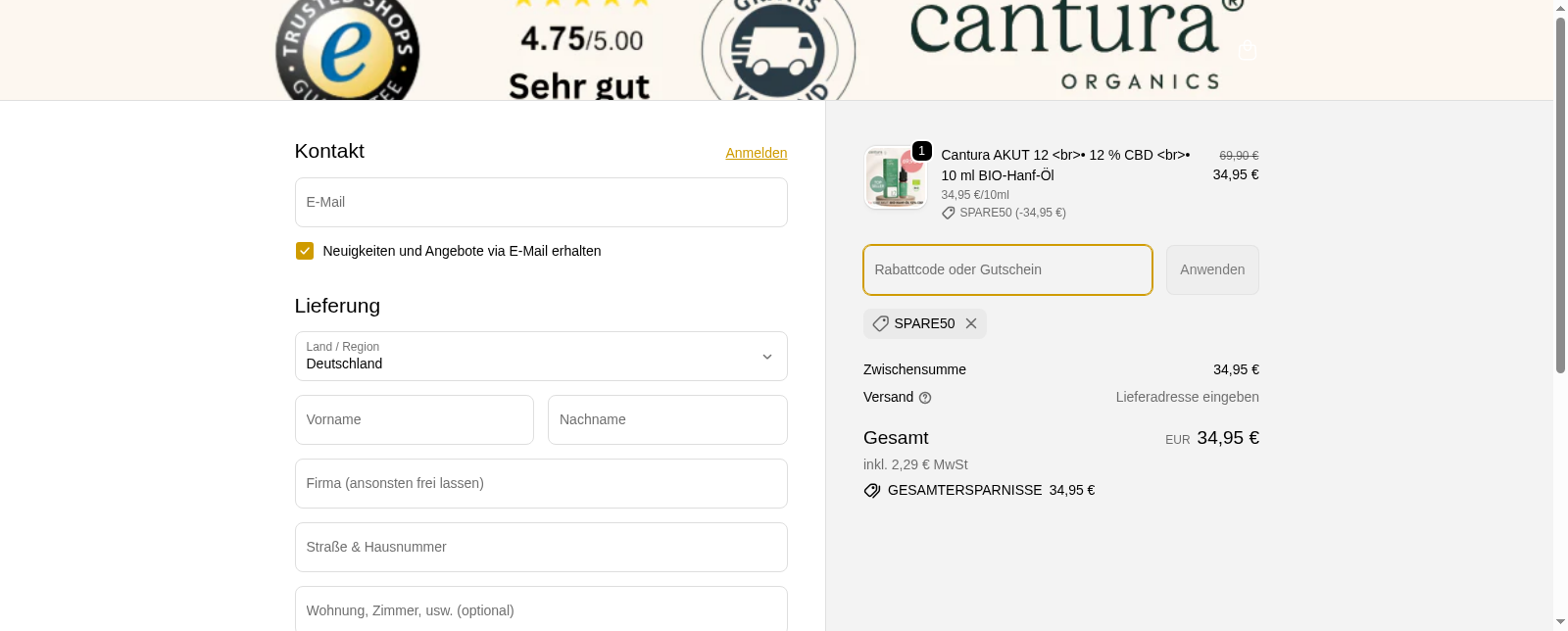Viewport: 1568px width, 631px height.
Task: Open the cart bag icon in header
Action: pyautogui.click(x=1248, y=51)
